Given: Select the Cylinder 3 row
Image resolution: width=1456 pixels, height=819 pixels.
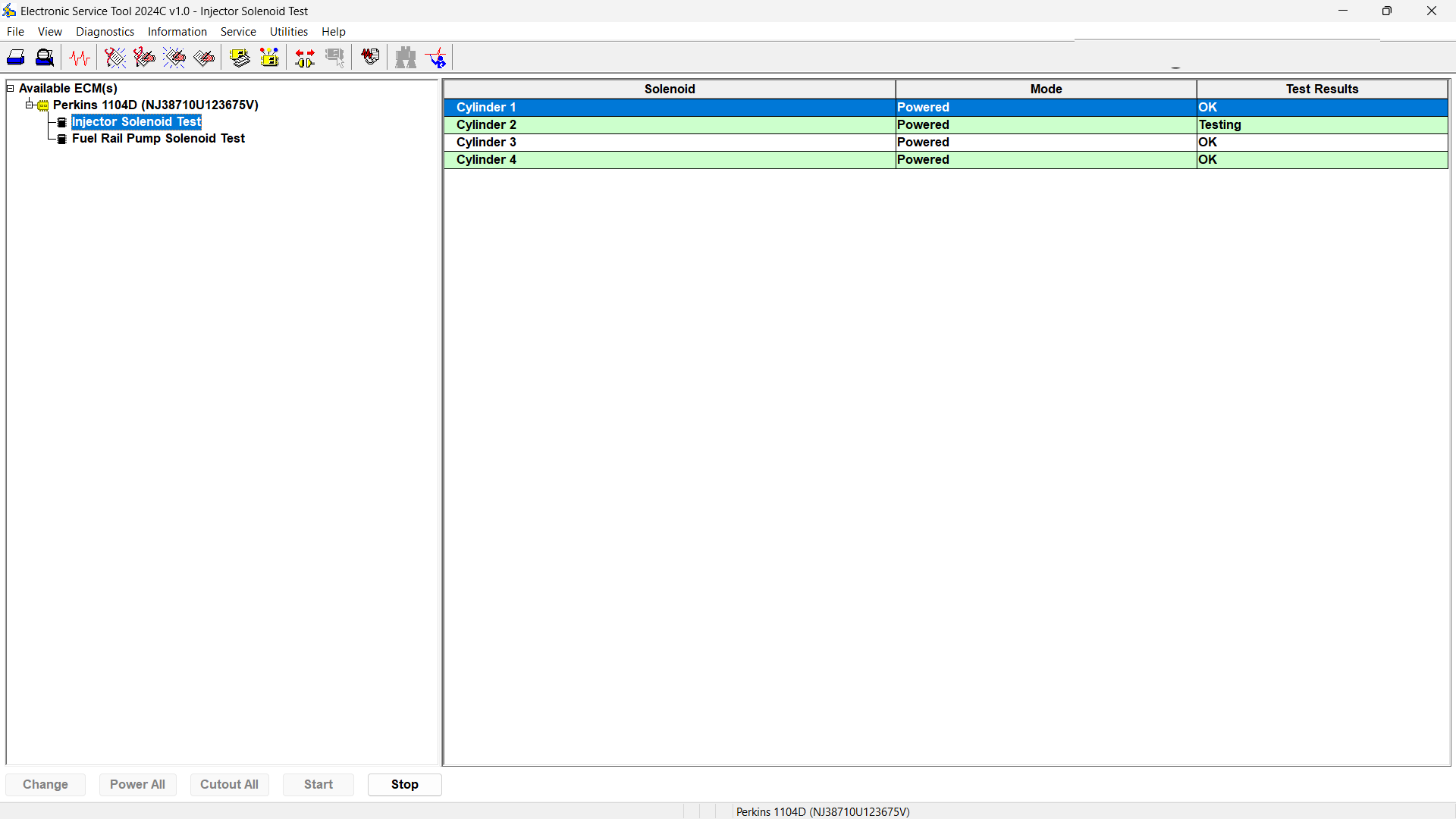Looking at the screenshot, I should pos(946,143).
